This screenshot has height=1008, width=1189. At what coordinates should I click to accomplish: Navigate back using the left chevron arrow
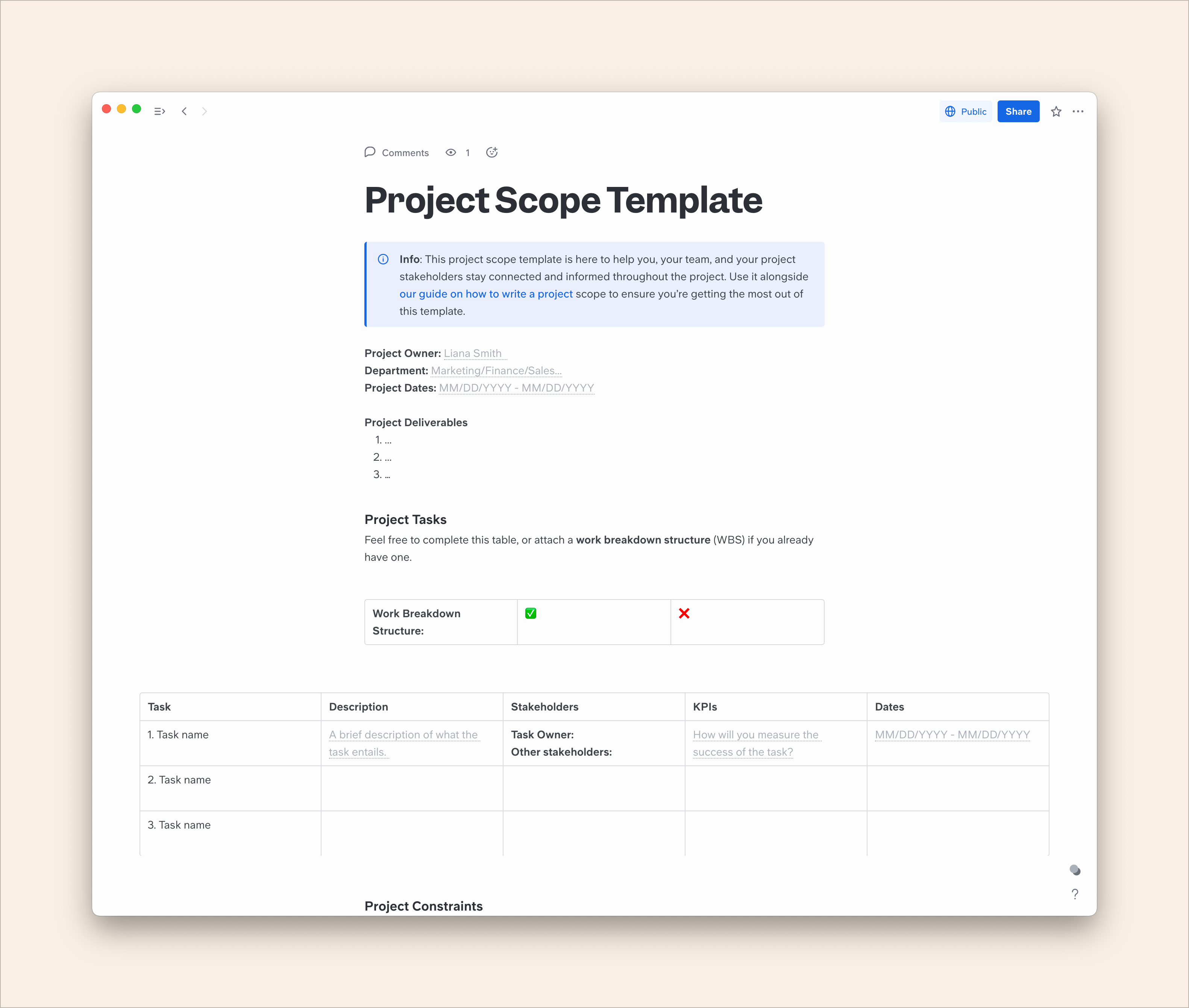(184, 111)
